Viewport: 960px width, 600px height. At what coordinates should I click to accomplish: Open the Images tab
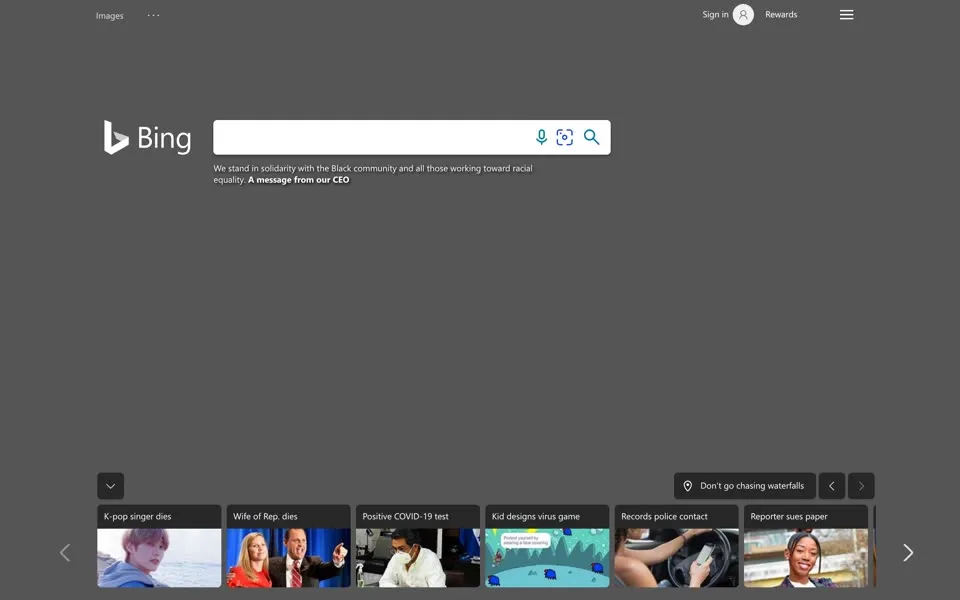(x=110, y=16)
